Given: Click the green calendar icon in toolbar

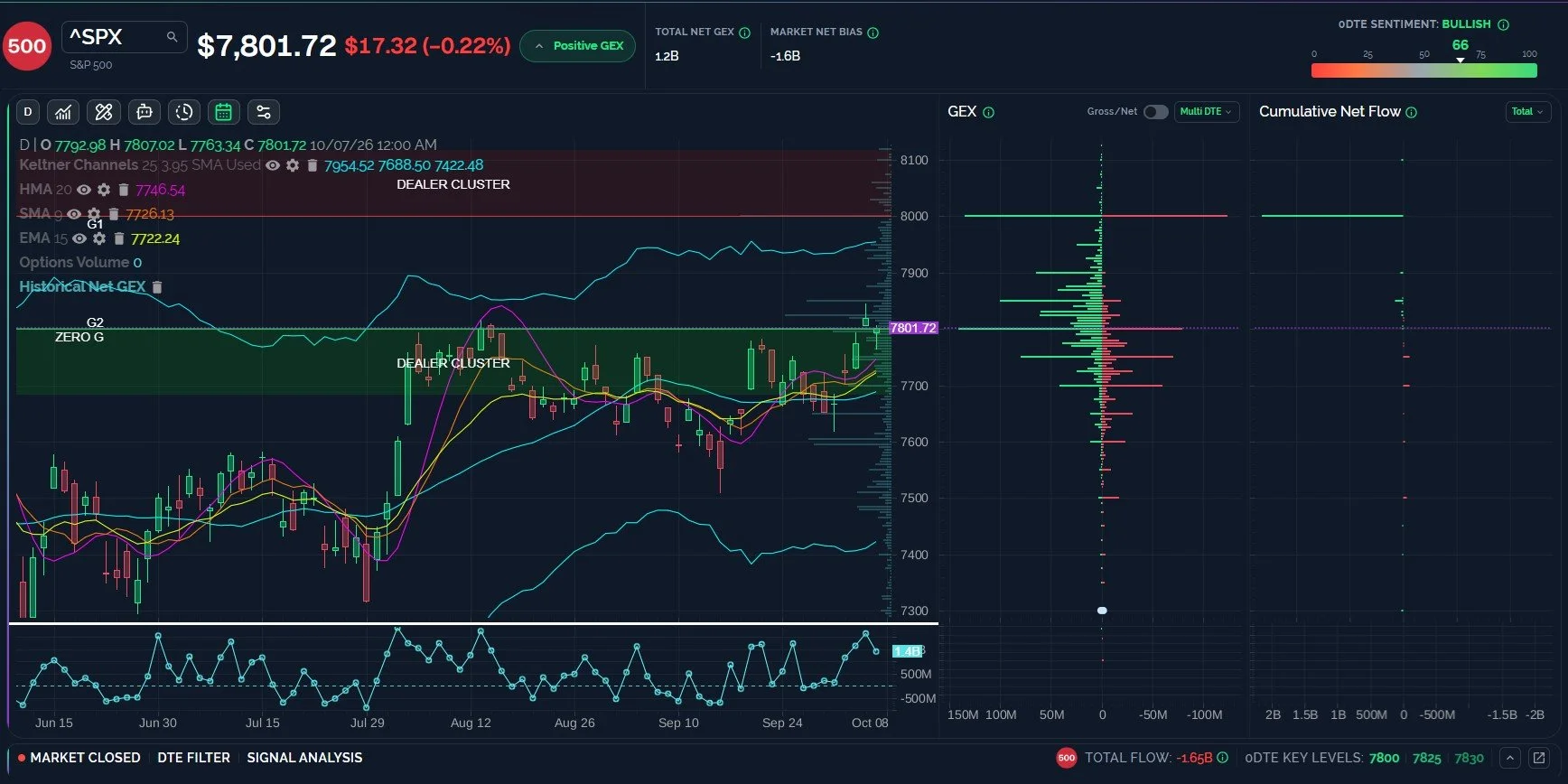Looking at the screenshot, I should click(x=224, y=112).
